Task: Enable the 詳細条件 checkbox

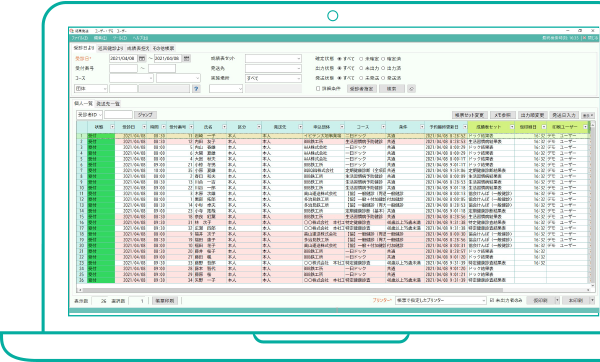Action: [x=318, y=89]
